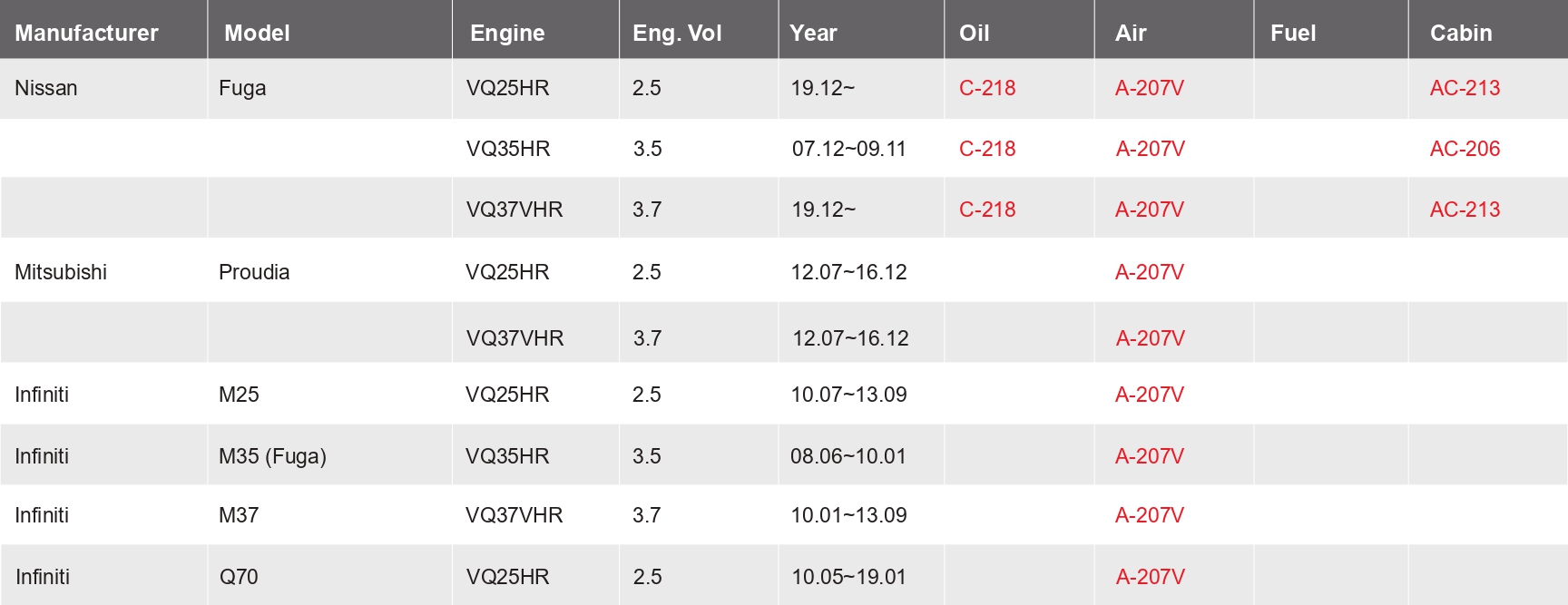The height and width of the screenshot is (605, 1568).
Task: Select the 07.12~09.11 year cell
Action: click(x=848, y=149)
